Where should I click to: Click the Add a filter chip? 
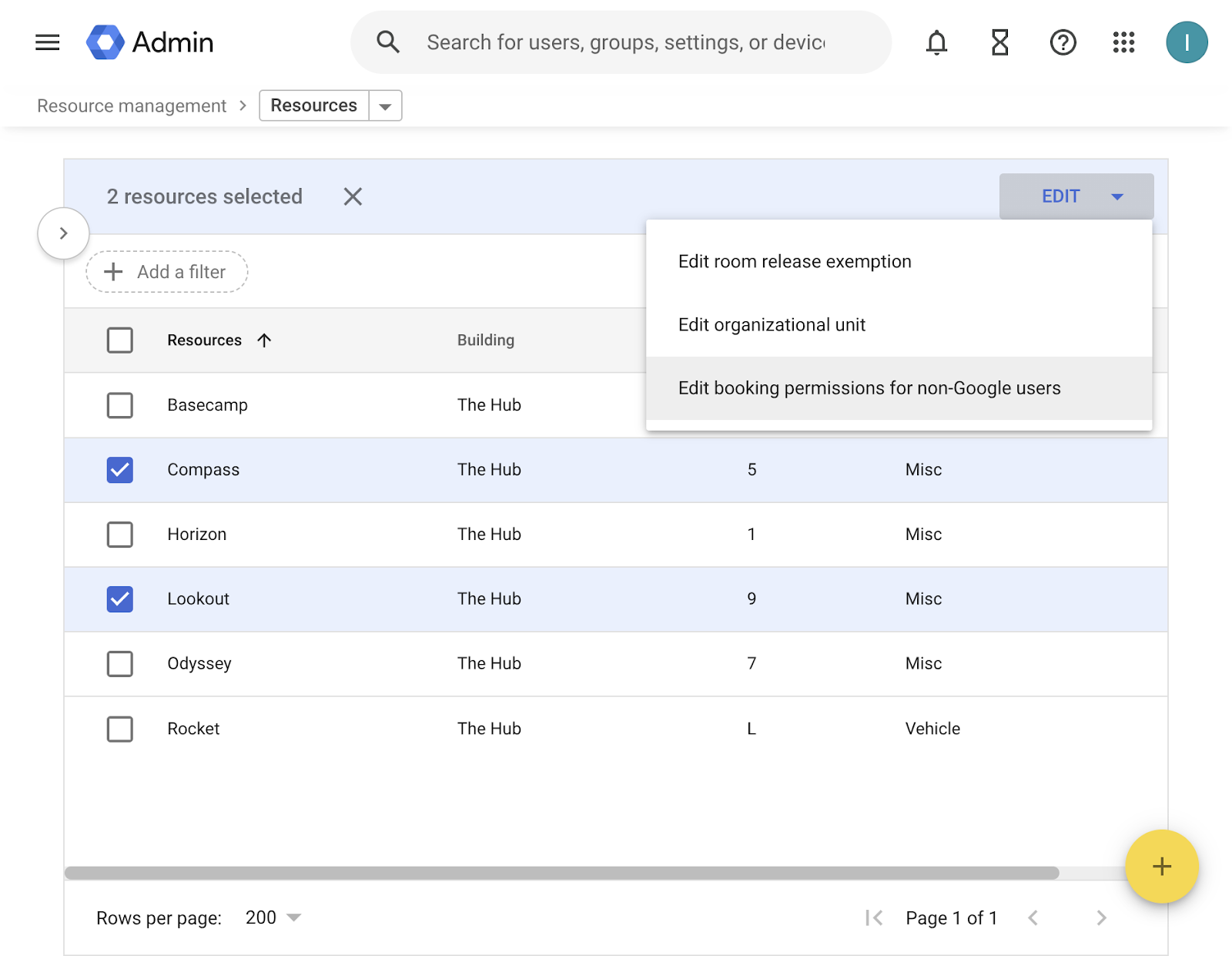pyautogui.click(x=167, y=272)
